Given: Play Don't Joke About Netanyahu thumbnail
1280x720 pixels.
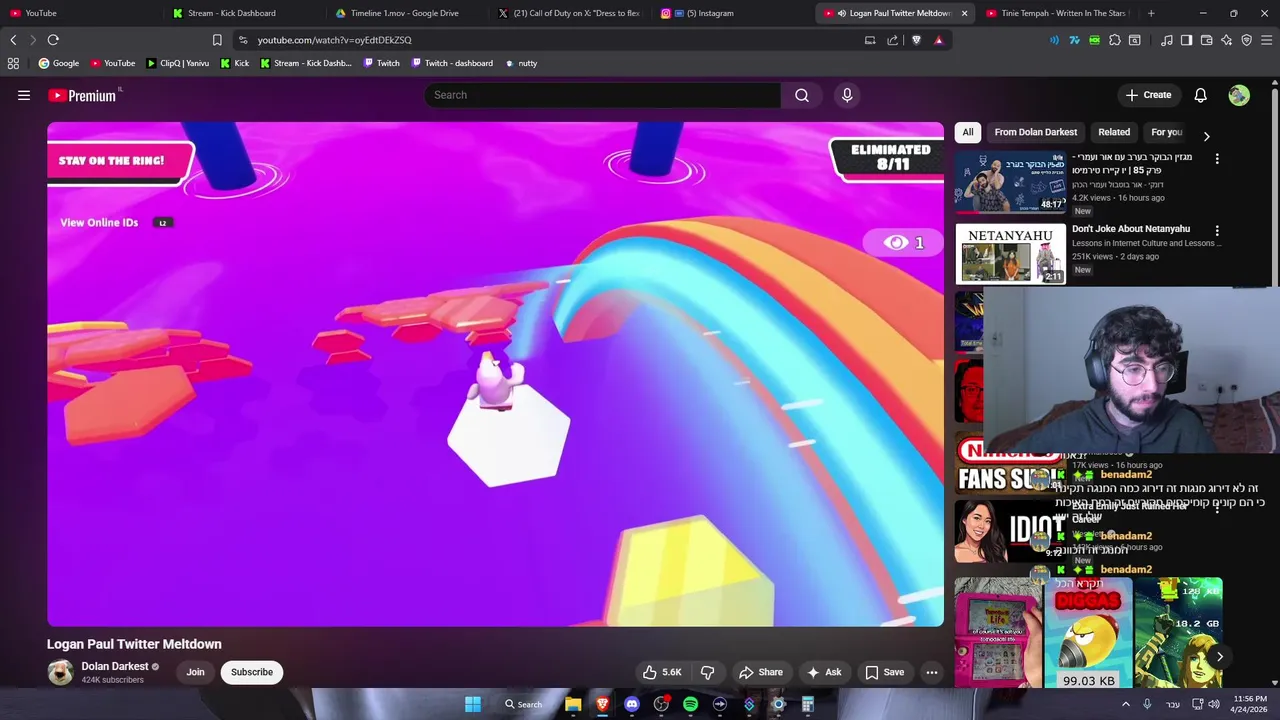Looking at the screenshot, I should click(x=1010, y=254).
